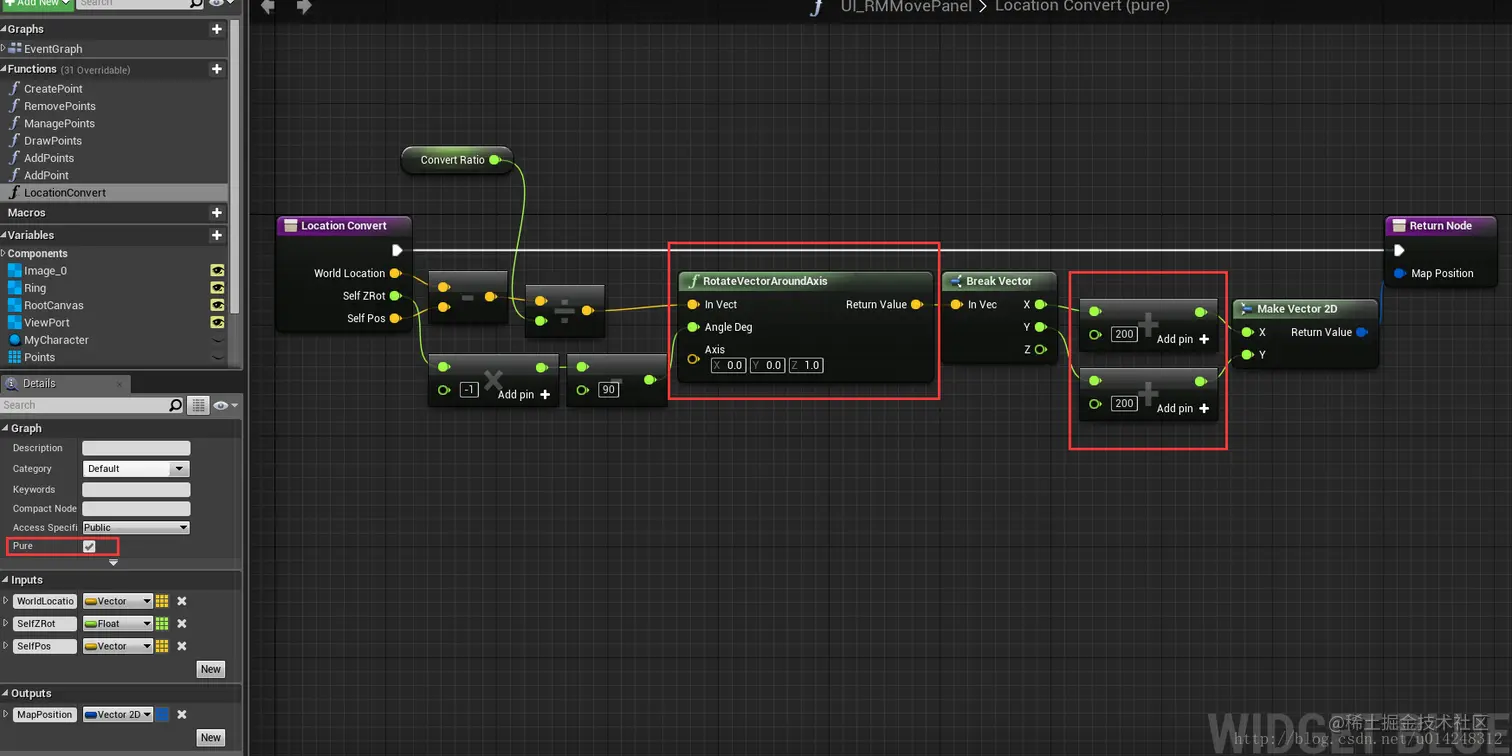Open the AddPoints function
Screen dimensions: 1512x756
(49, 158)
